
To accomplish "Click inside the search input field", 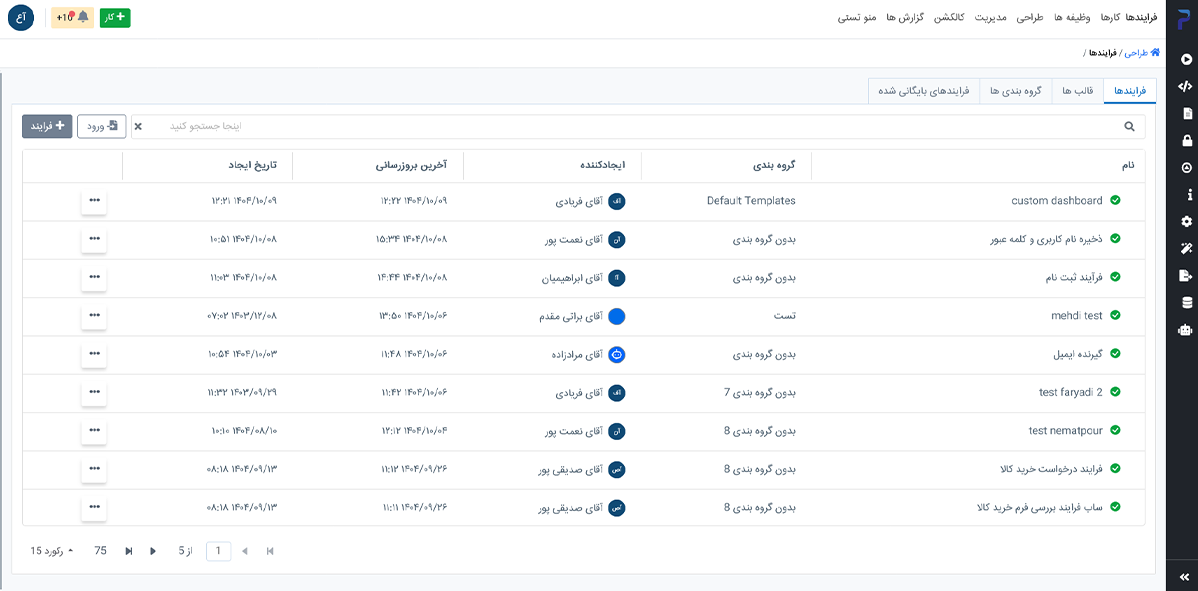I will click(x=600, y=126).
